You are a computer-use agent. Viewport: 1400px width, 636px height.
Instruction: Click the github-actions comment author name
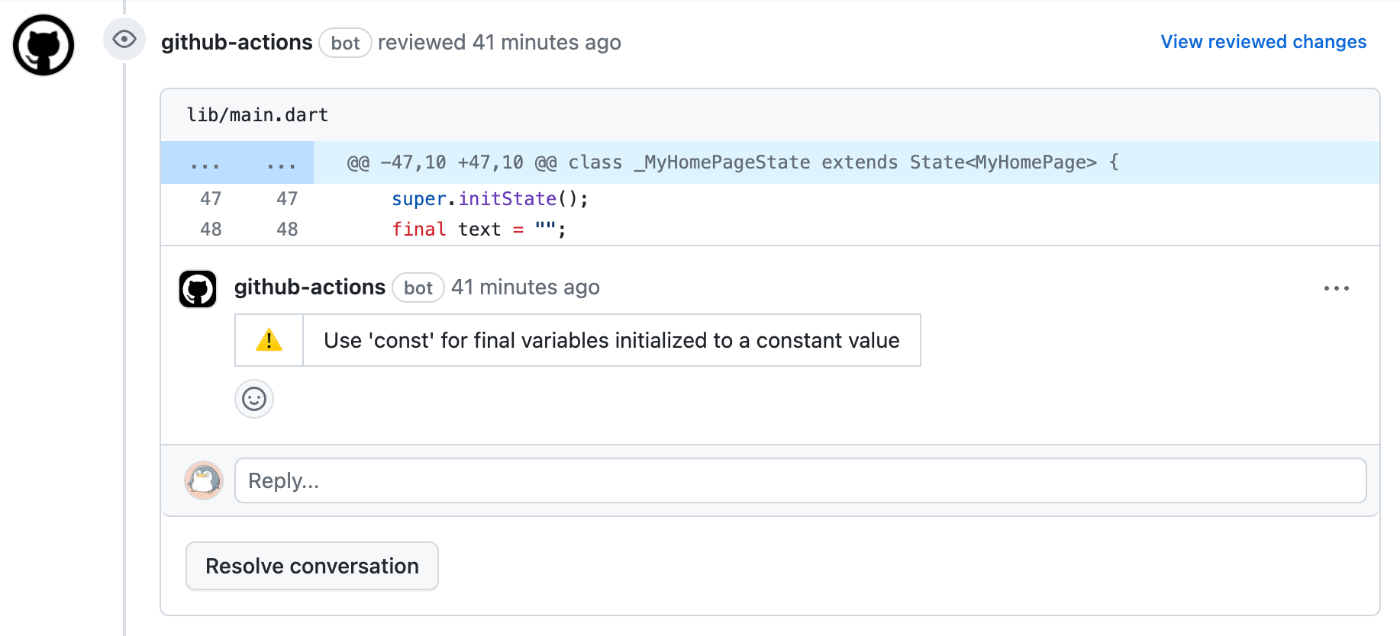point(310,288)
